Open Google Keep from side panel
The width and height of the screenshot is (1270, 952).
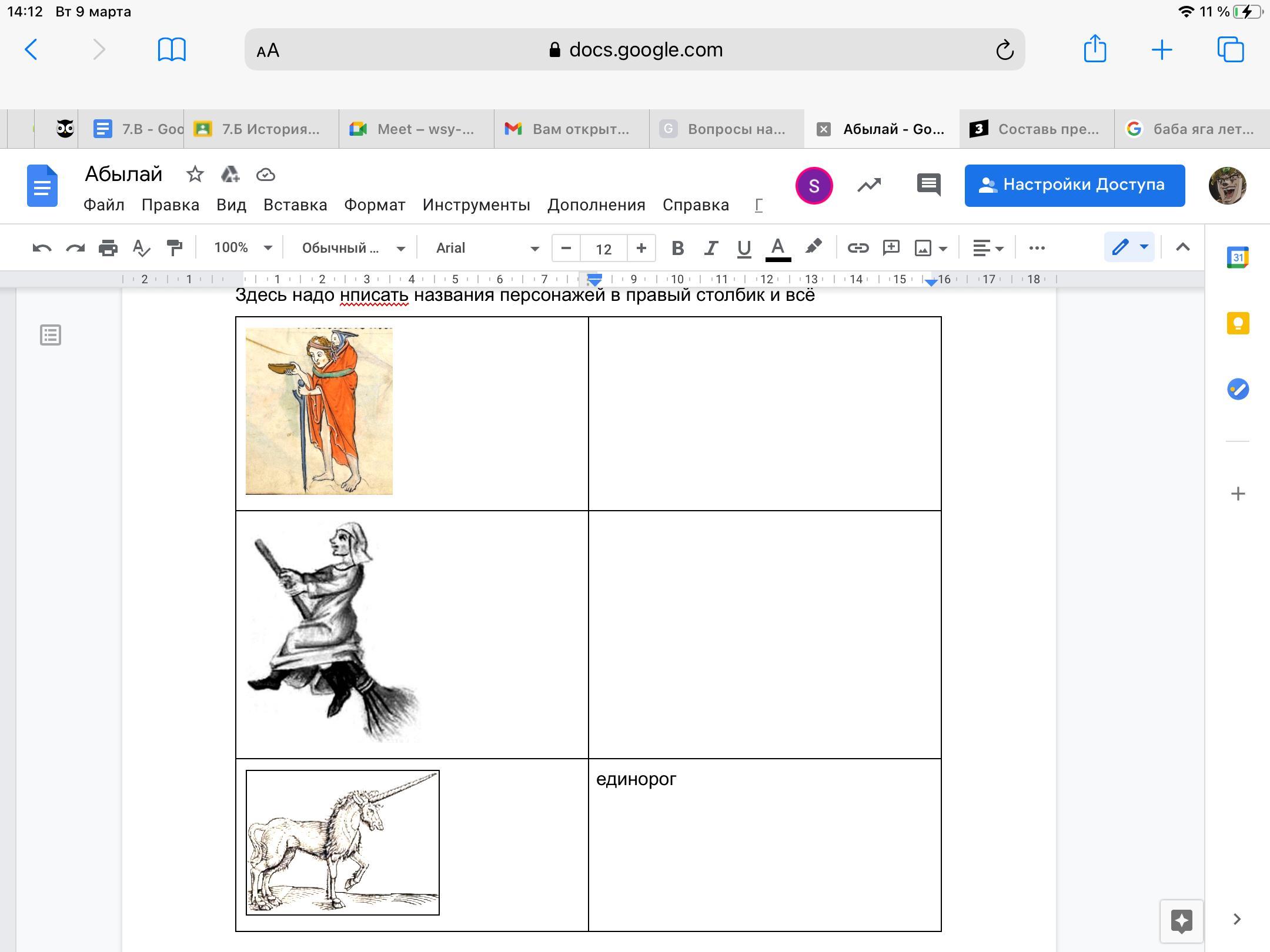click(1238, 323)
